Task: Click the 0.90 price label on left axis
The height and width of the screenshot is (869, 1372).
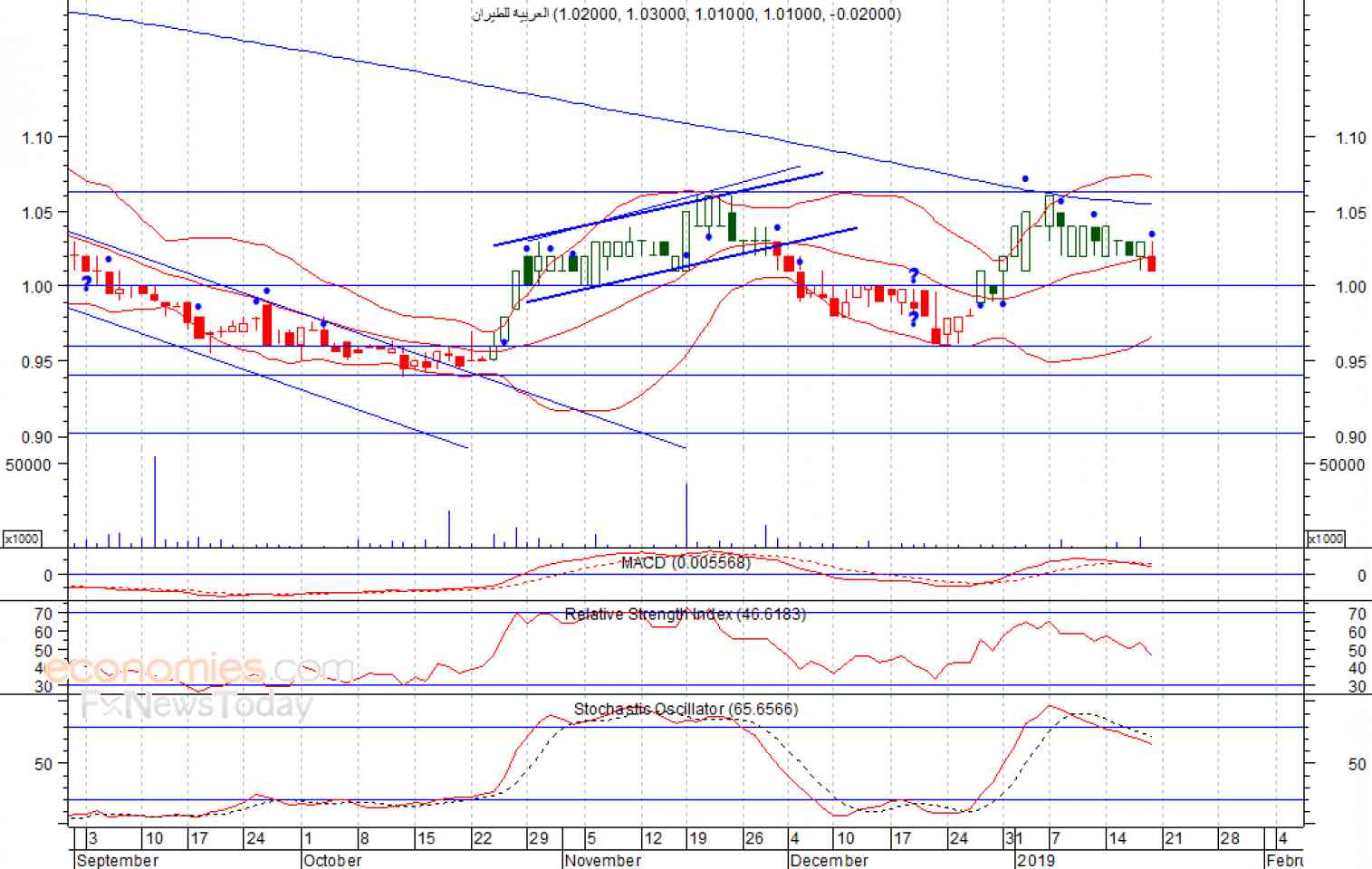Action: 38,437
